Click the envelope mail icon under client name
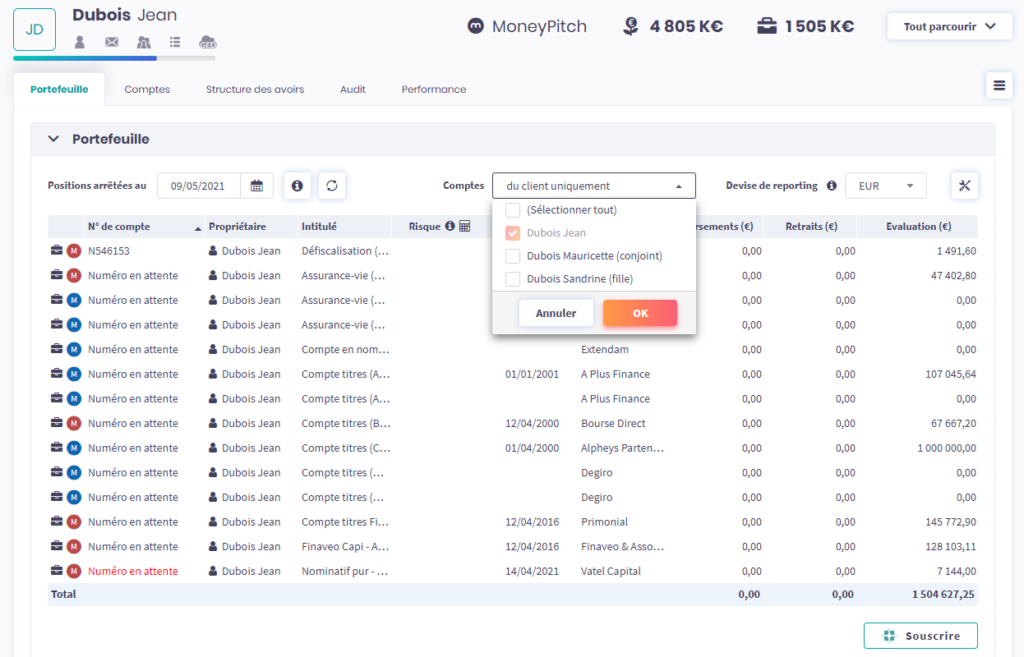The height and width of the screenshot is (657, 1024). [x=112, y=42]
